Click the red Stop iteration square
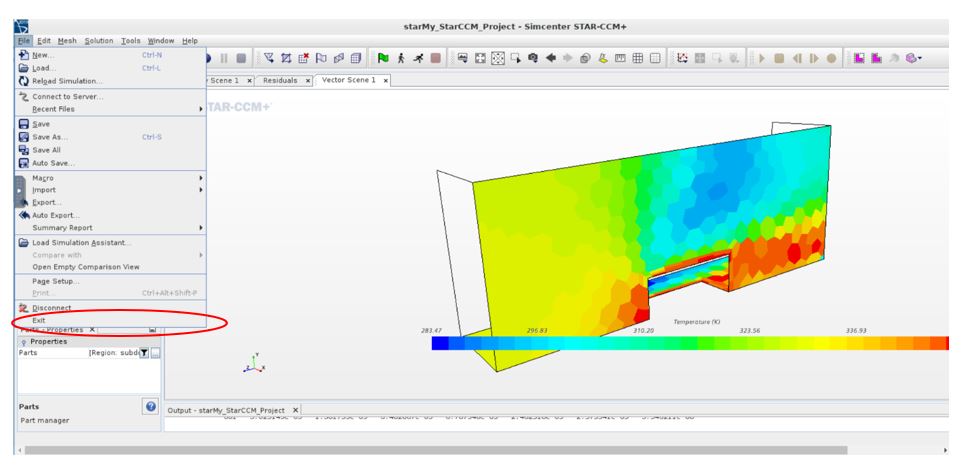The width and height of the screenshot is (969, 468). tap(436, 58)
